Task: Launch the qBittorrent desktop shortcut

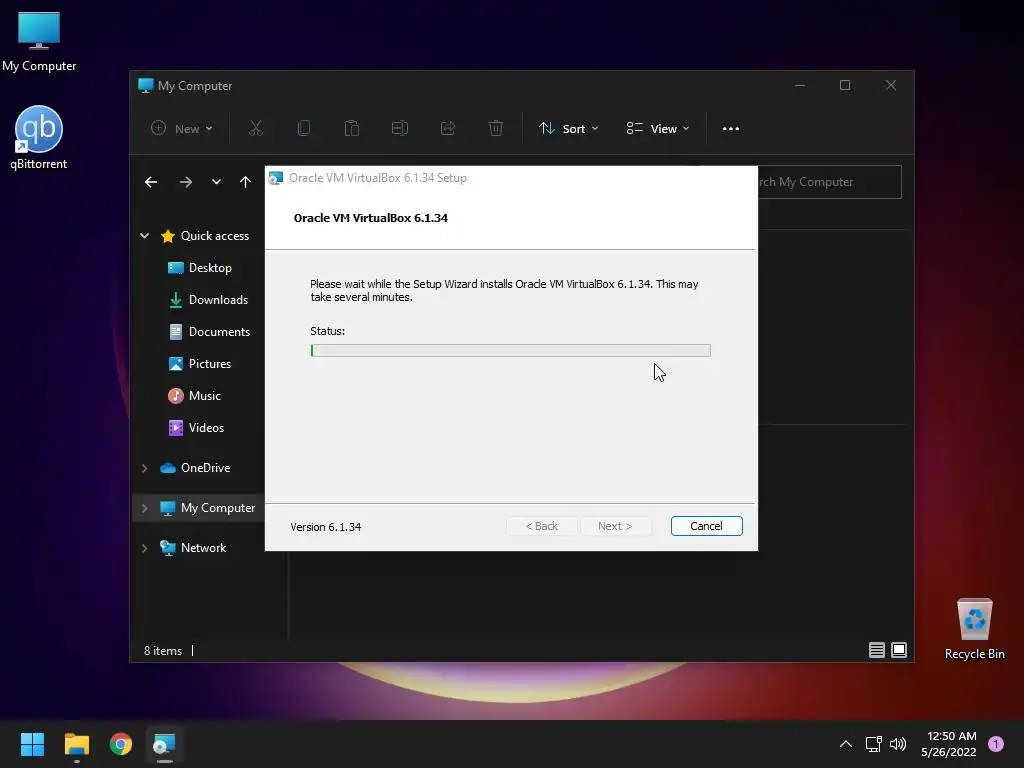Action: (x=39, y=138)
